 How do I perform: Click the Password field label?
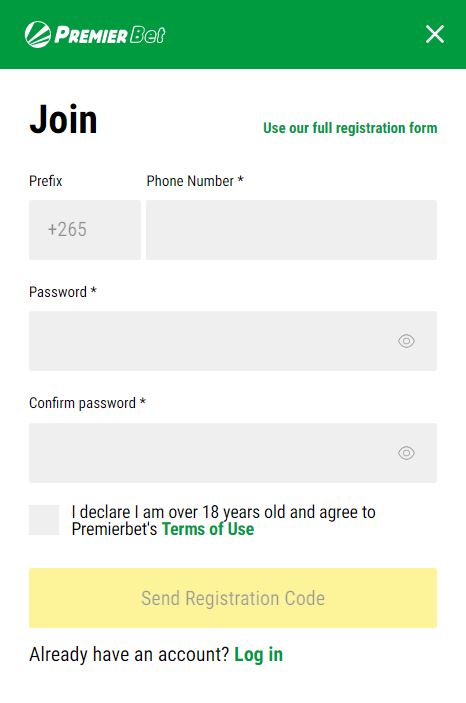63,292
